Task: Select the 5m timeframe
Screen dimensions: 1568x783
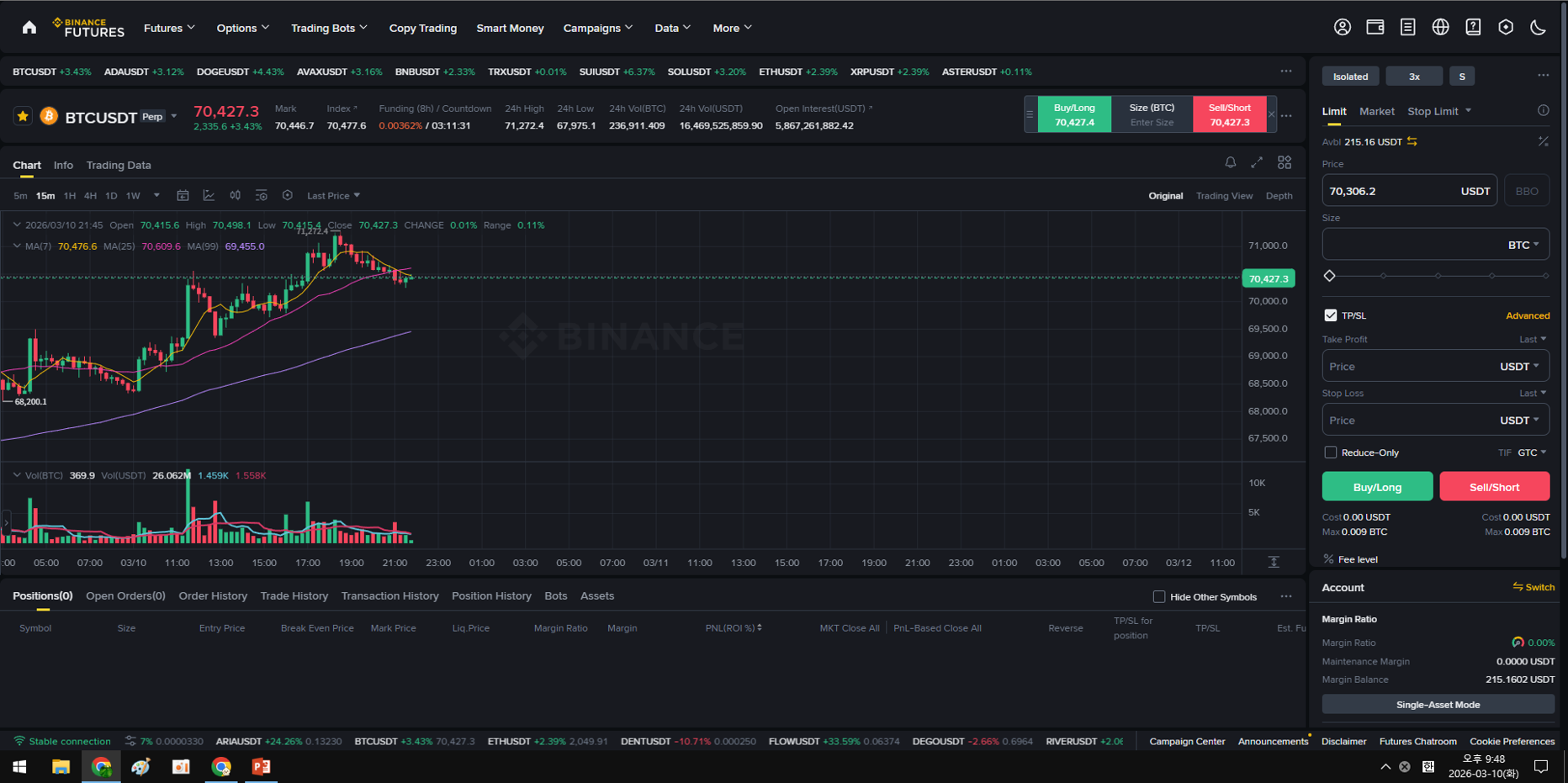Action: (x=20, y=196)
